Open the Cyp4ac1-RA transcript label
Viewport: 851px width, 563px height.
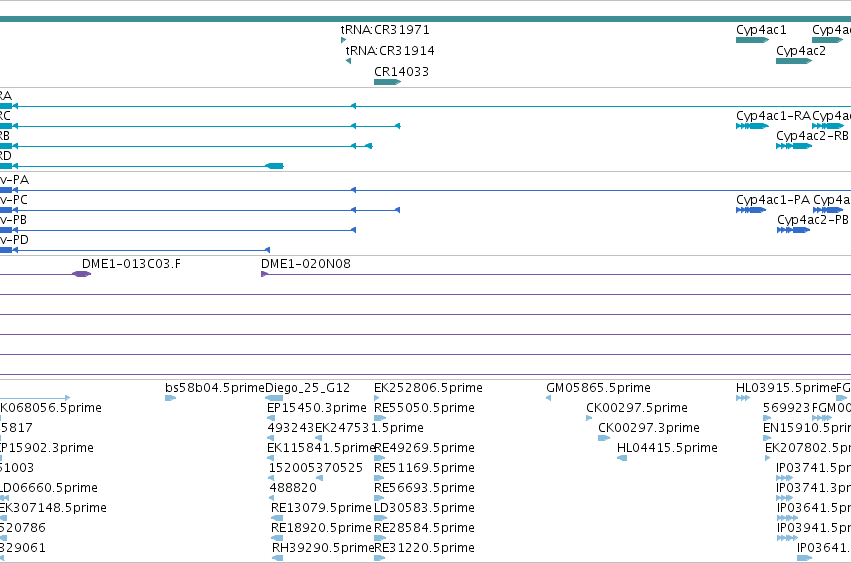point(773,116)
